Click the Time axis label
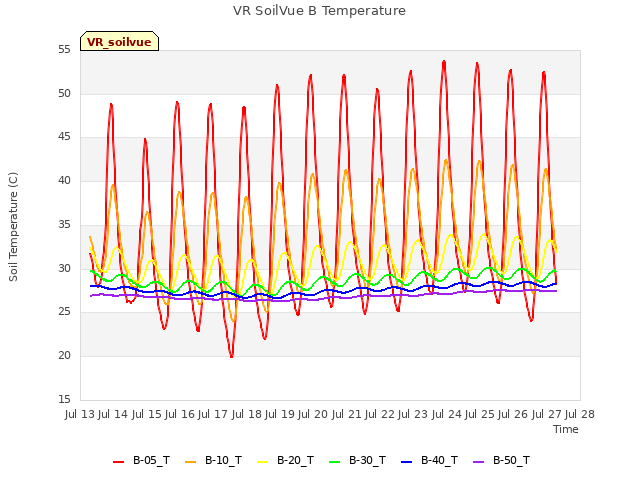The width and height of the screenshot is (640, 480). [x=566, y=429]
